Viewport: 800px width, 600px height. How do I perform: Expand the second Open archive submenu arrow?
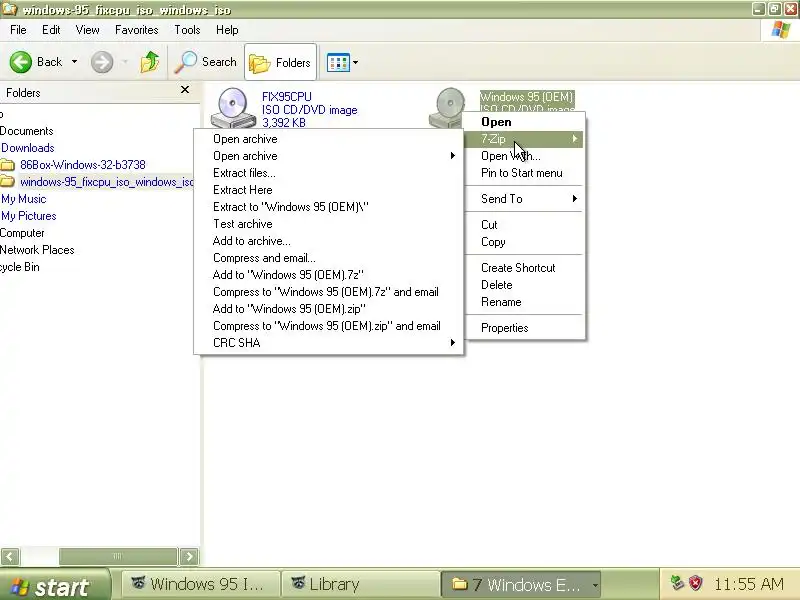click(453, 156)
